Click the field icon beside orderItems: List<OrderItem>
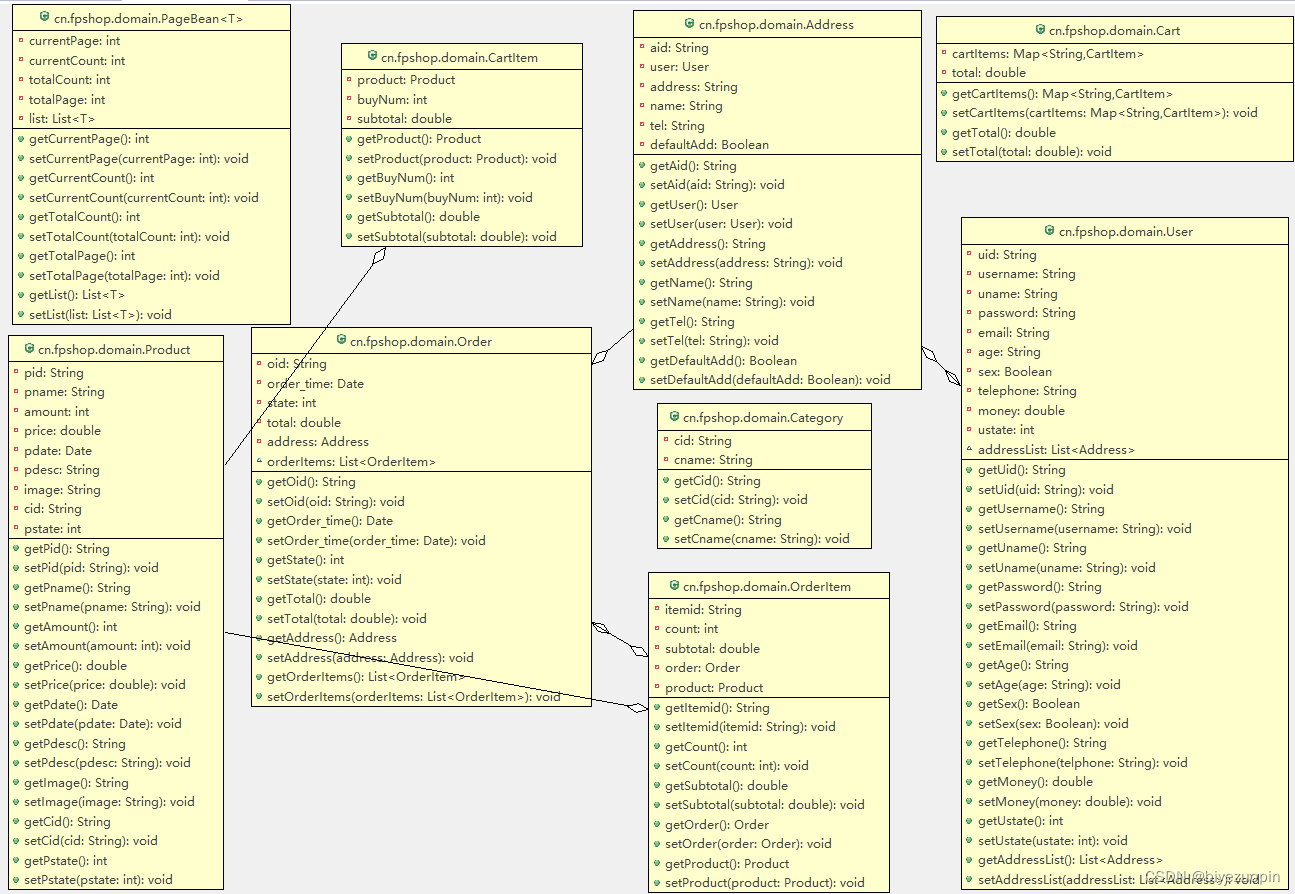Screen dimensions: 1295x894 pyautogui.click(x=259, y=462)
